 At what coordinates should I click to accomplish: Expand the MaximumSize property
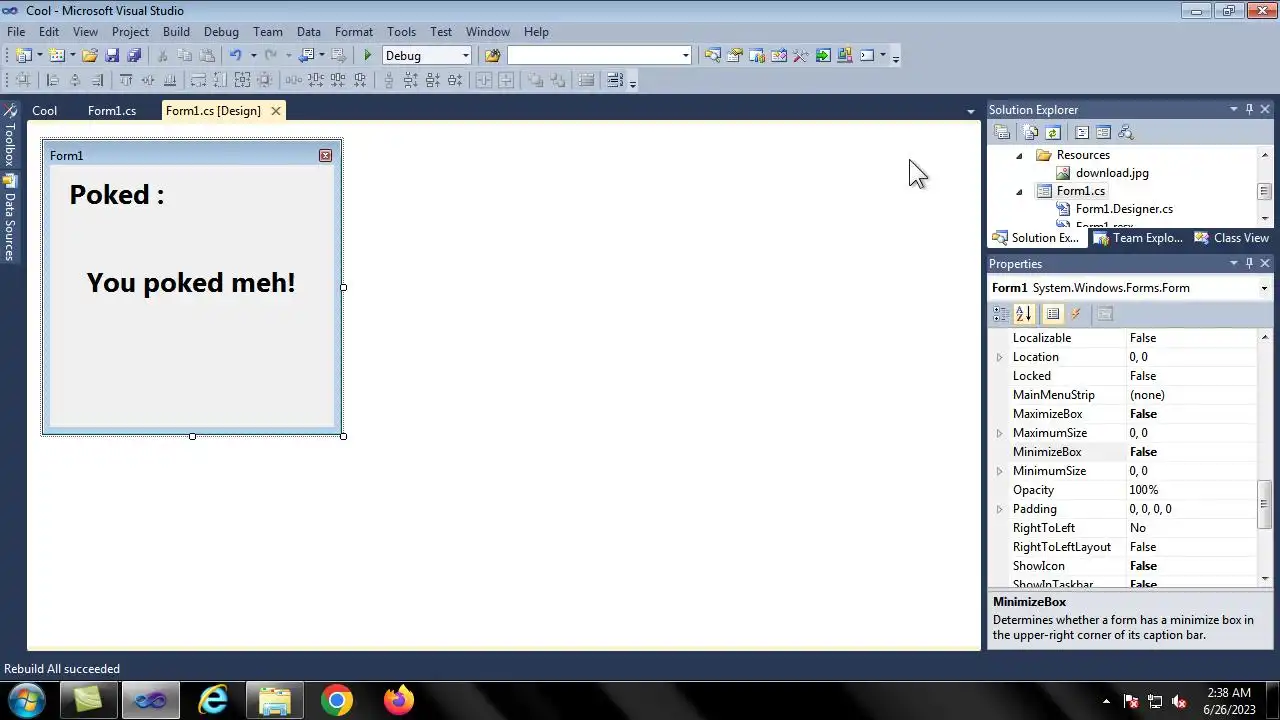(999, 433)
